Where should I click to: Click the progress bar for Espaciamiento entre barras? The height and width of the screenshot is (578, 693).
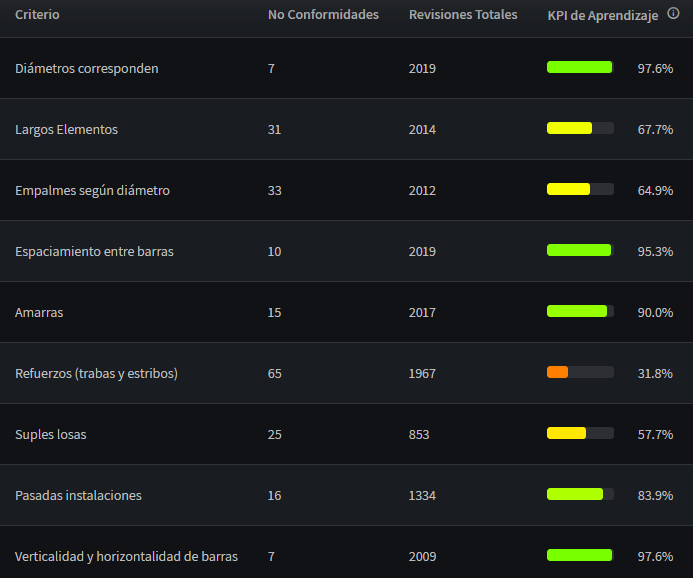pos(580,250)
